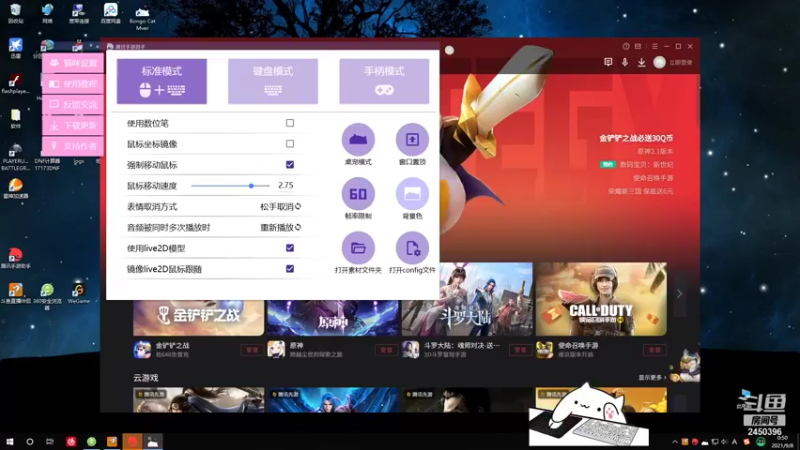Enable 使用数位笔 checkbox
The height and width of the screenshot is (450, 800).
[x=290, y=123]
